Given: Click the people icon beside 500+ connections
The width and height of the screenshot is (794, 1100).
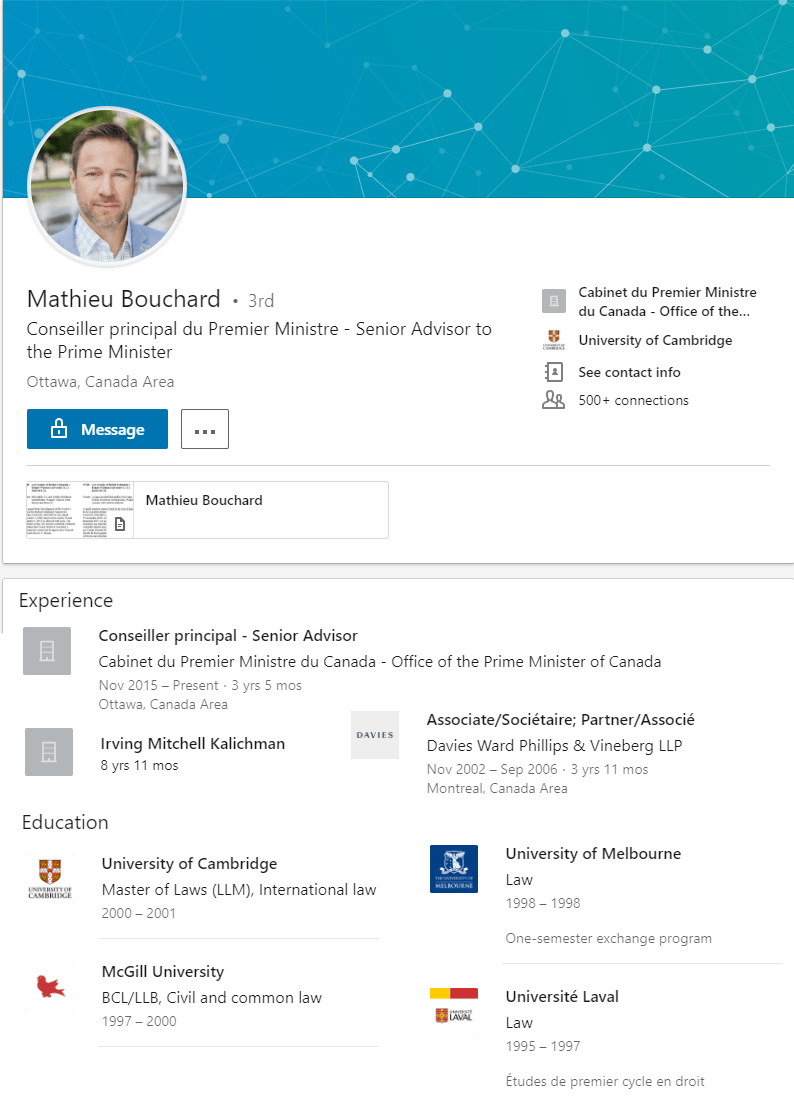Looking at the screenshot, I should click(553, 399).
